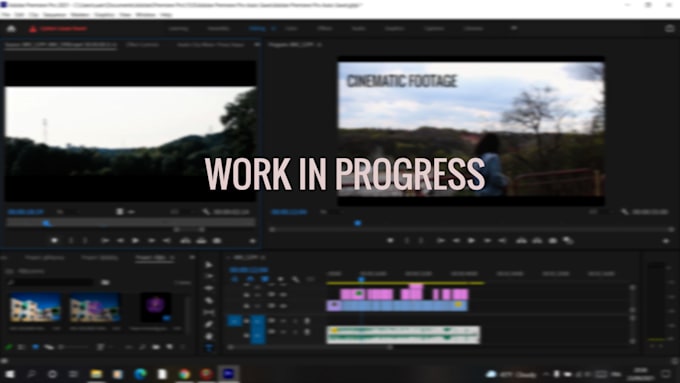Switch the Project panel to list view

pyautogui.click(x=21, y=347)
